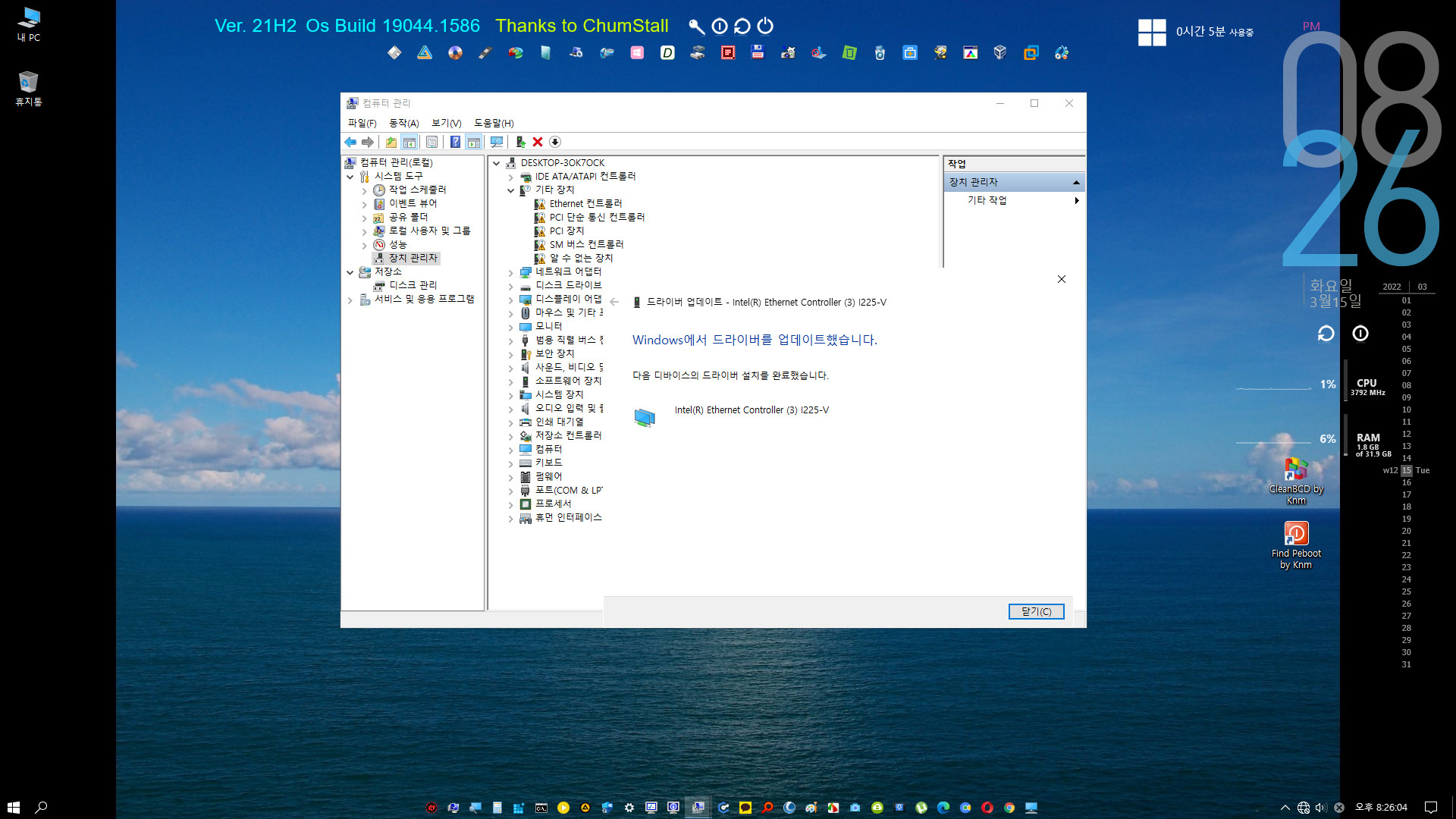The image size is (1456, 819).
Task: Collapse the 시스템 도구 tree node
Action: tap(350, 177)
